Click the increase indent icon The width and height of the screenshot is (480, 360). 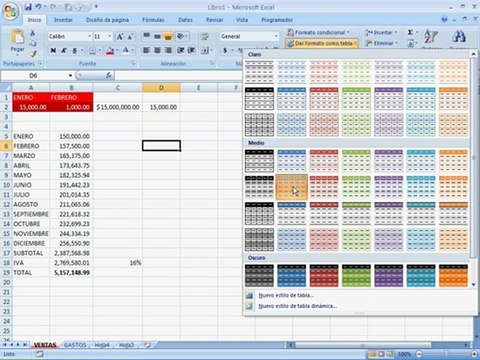point(191,51)
